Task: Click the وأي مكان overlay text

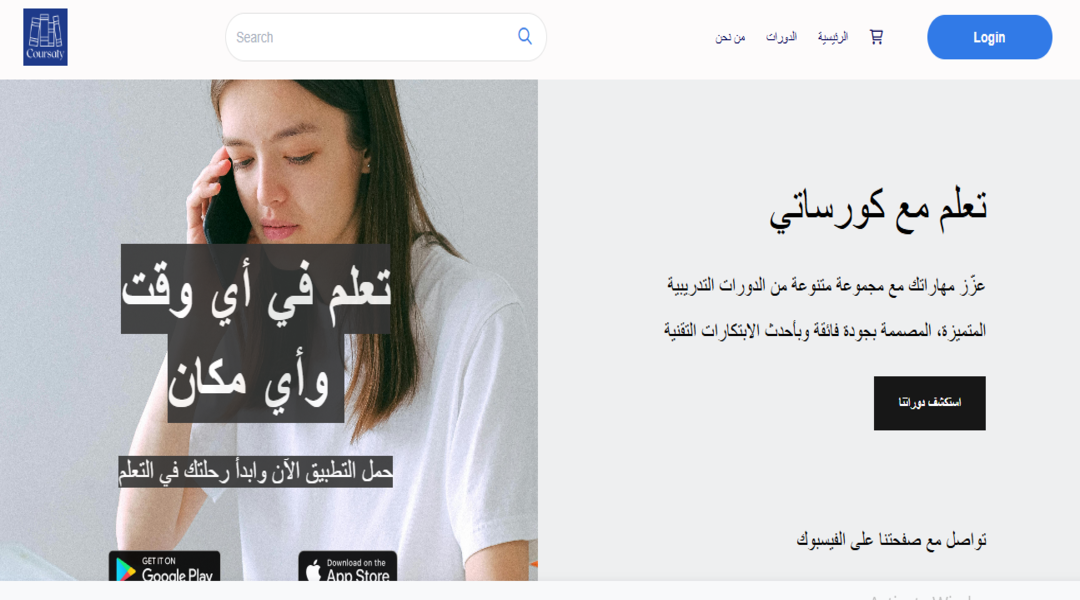Action: click(x=256, y=379)
